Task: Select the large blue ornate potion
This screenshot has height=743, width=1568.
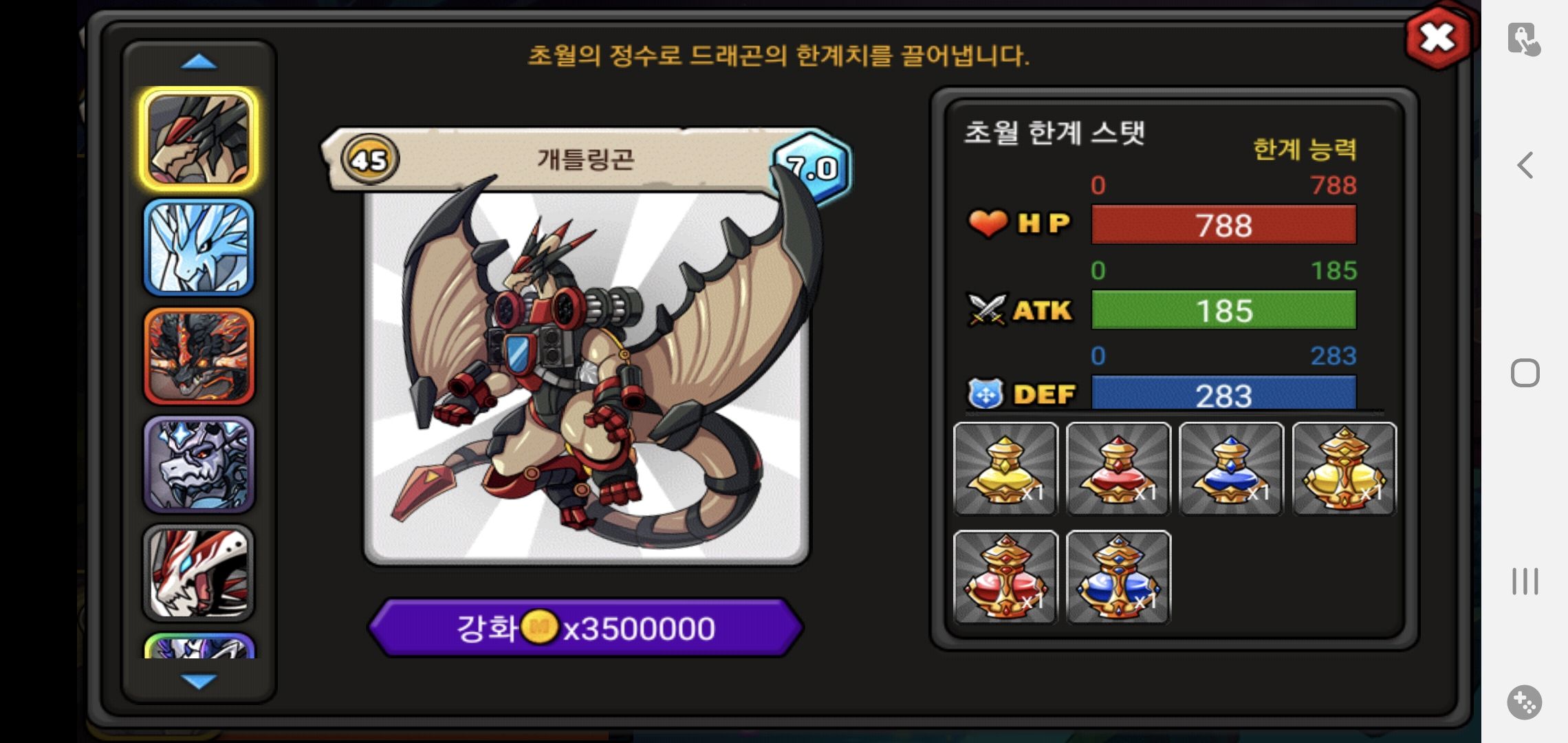Action: click(1118, 577)
